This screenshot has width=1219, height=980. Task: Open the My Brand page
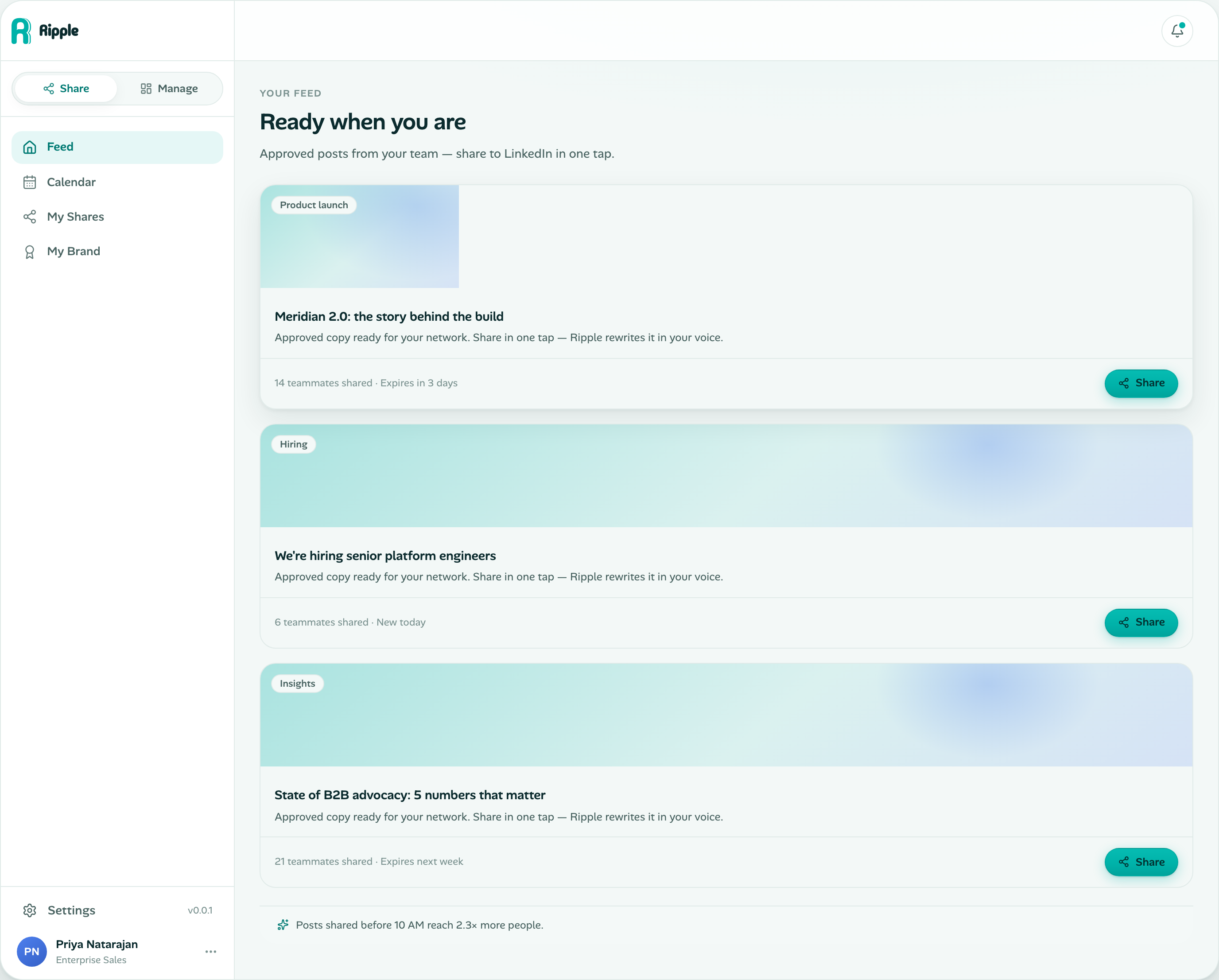[x=117, y=251]
